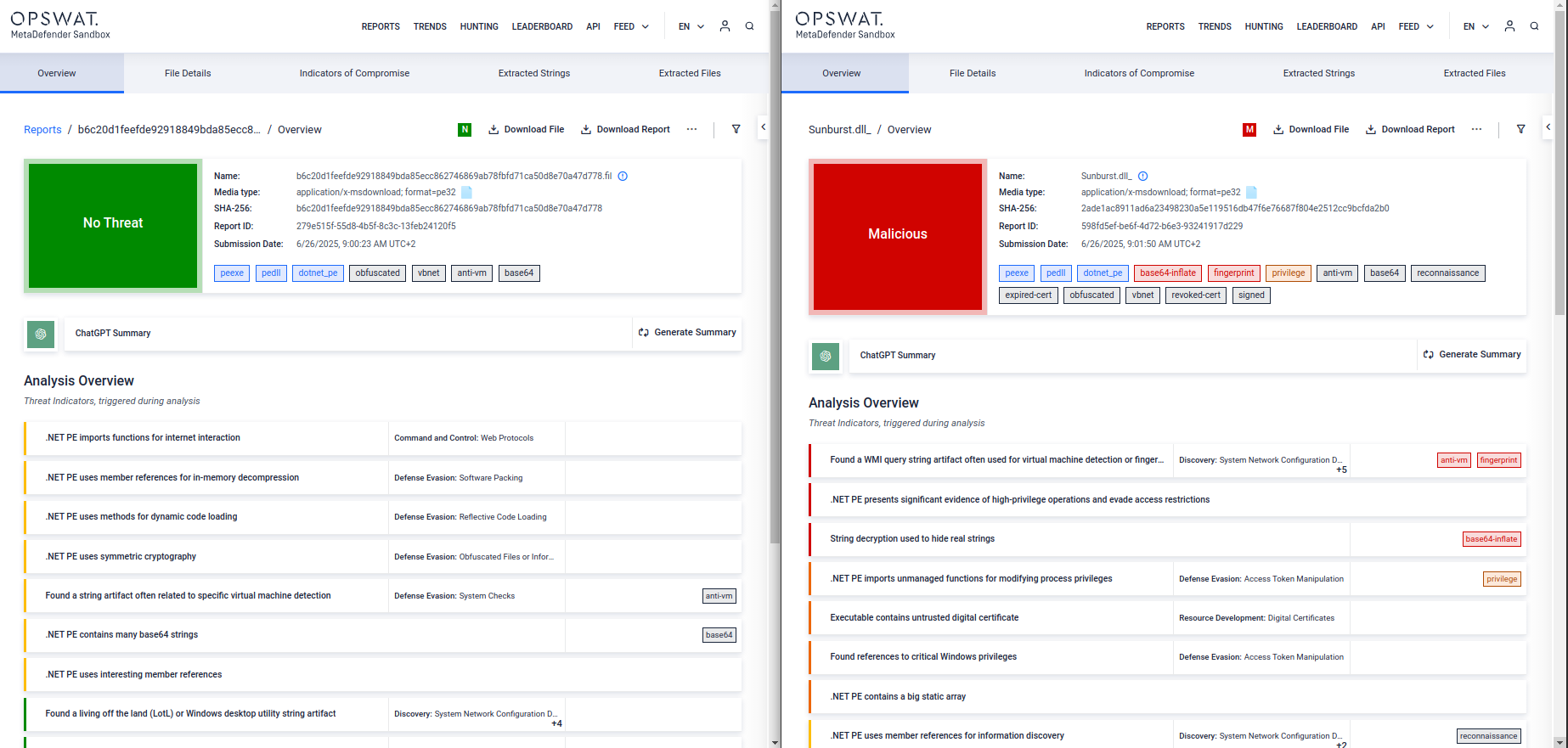The height and width of the screenshot is (748, 1568).
Task: Click filter icon in right Sunburst report toolbar
Action: (x=1521, y=129)
